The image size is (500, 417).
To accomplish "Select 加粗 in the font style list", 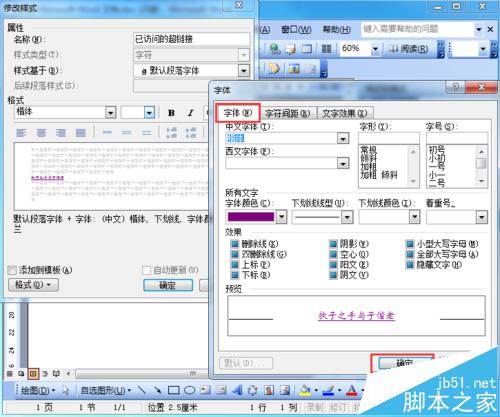I will 368,166.
